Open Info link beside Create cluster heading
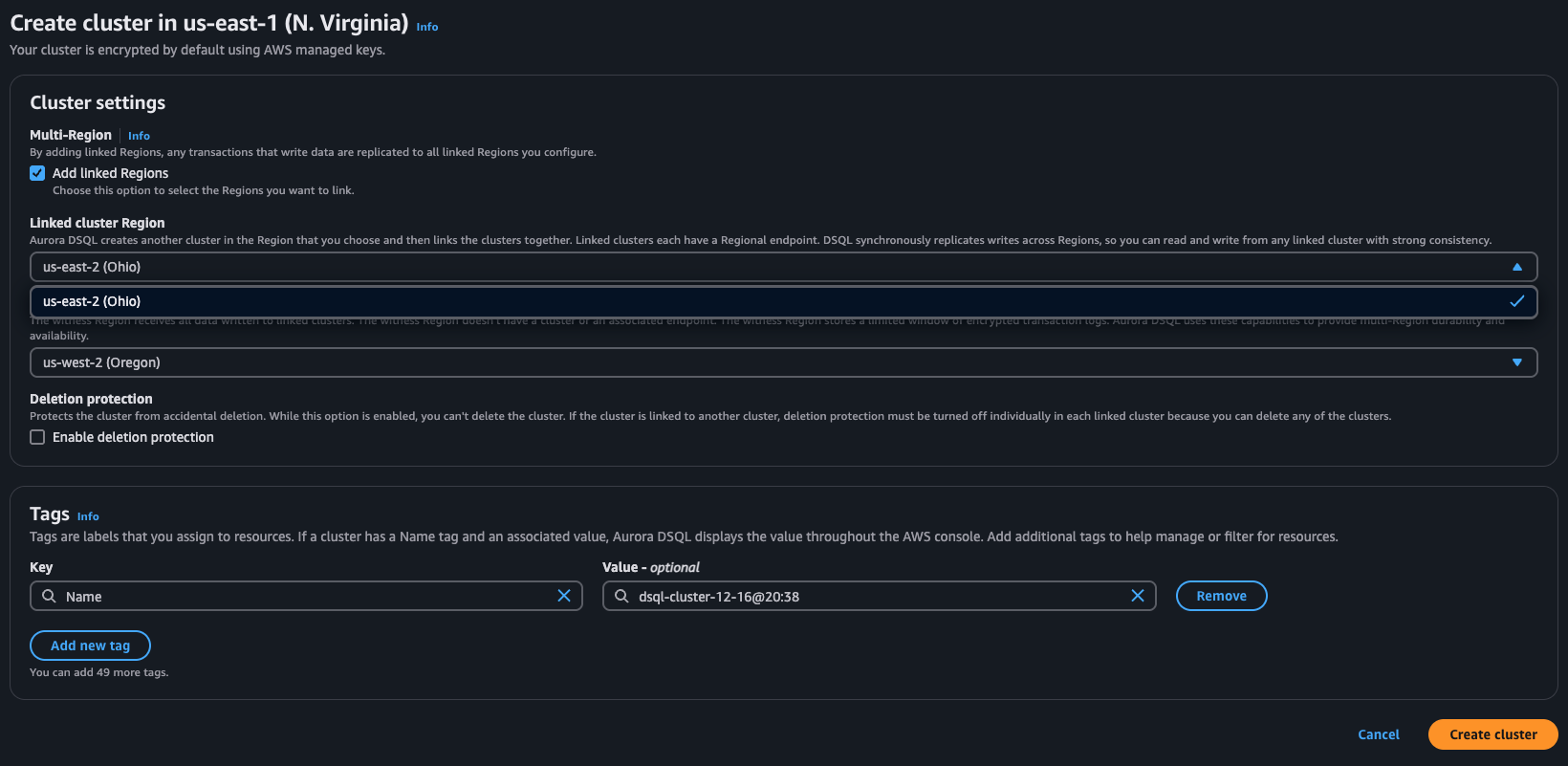The height and width of the screenshot is (766, 1568). pos(427,27)
